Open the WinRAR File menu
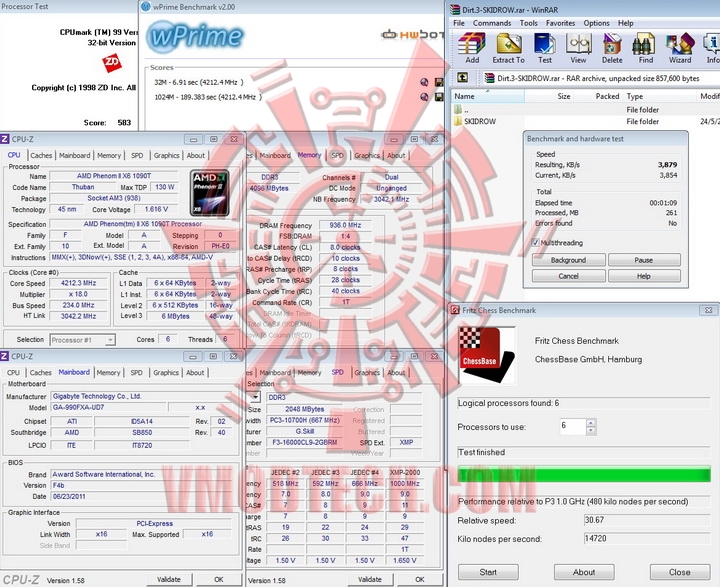The height and width of the screenshot is (587, 720). [x=459, y=23]
